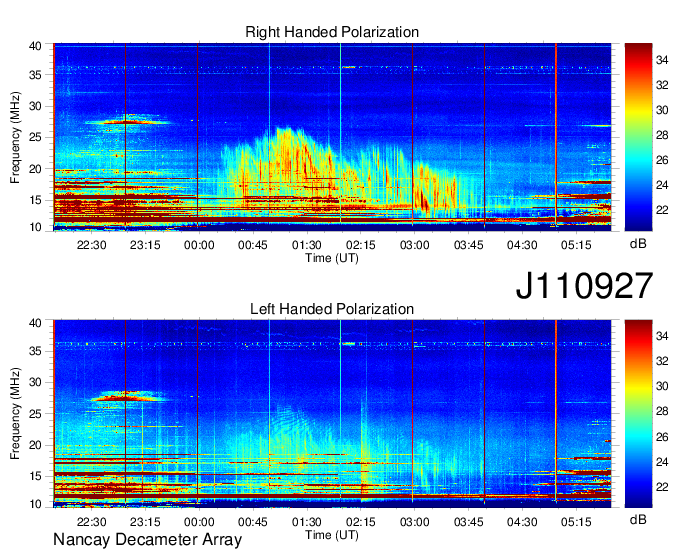Click the "25" frequency tick of Left Handed plot
The height and width of the screenshot is (552, 680).
tap(35, 414)
